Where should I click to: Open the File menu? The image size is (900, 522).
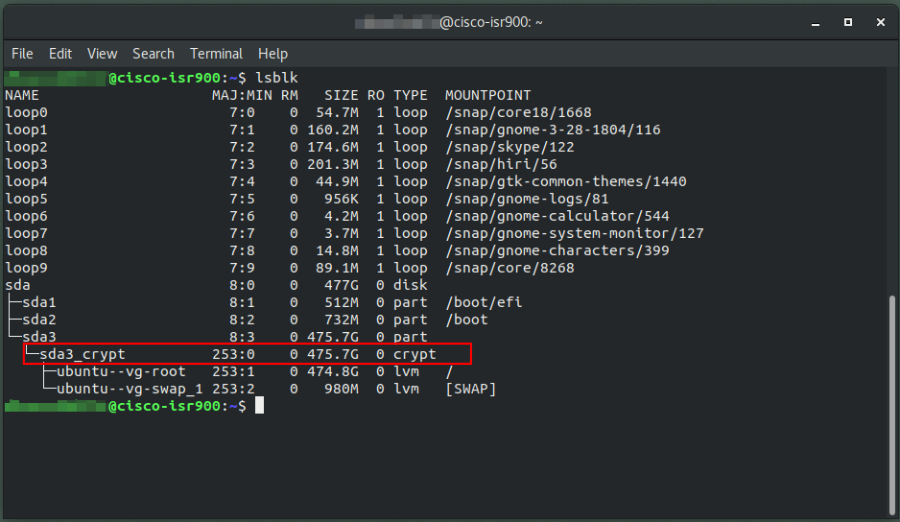22,53
